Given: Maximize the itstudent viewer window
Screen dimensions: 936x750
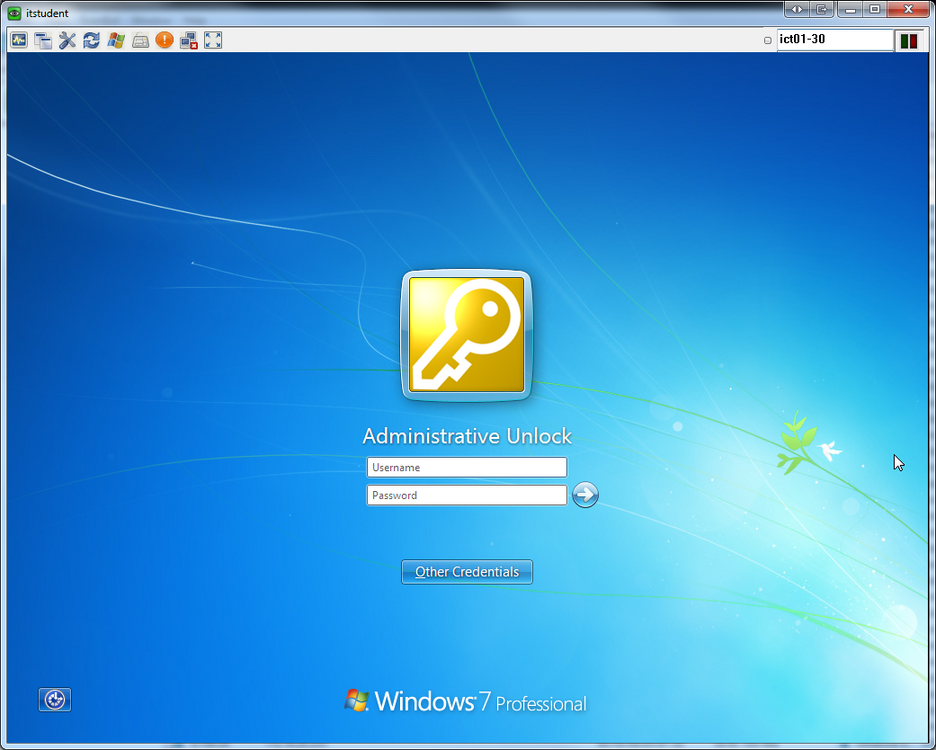Looking at the screenshot, I should click(x=875, y=10).
